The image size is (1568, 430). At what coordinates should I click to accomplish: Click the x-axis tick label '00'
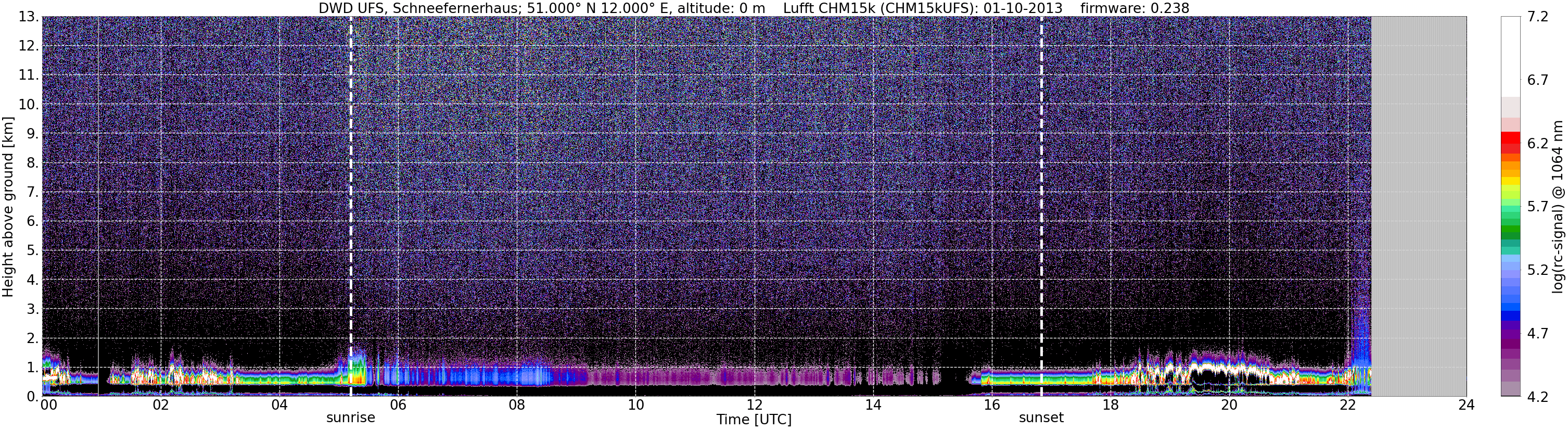point(49,406)
